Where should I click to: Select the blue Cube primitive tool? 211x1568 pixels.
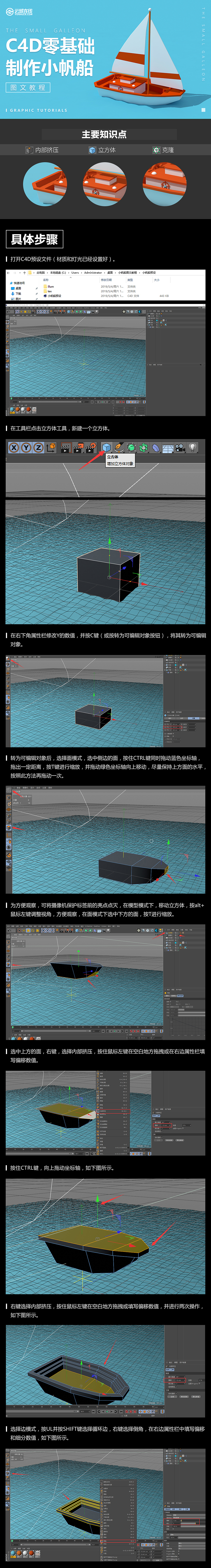tap(106, 447)
